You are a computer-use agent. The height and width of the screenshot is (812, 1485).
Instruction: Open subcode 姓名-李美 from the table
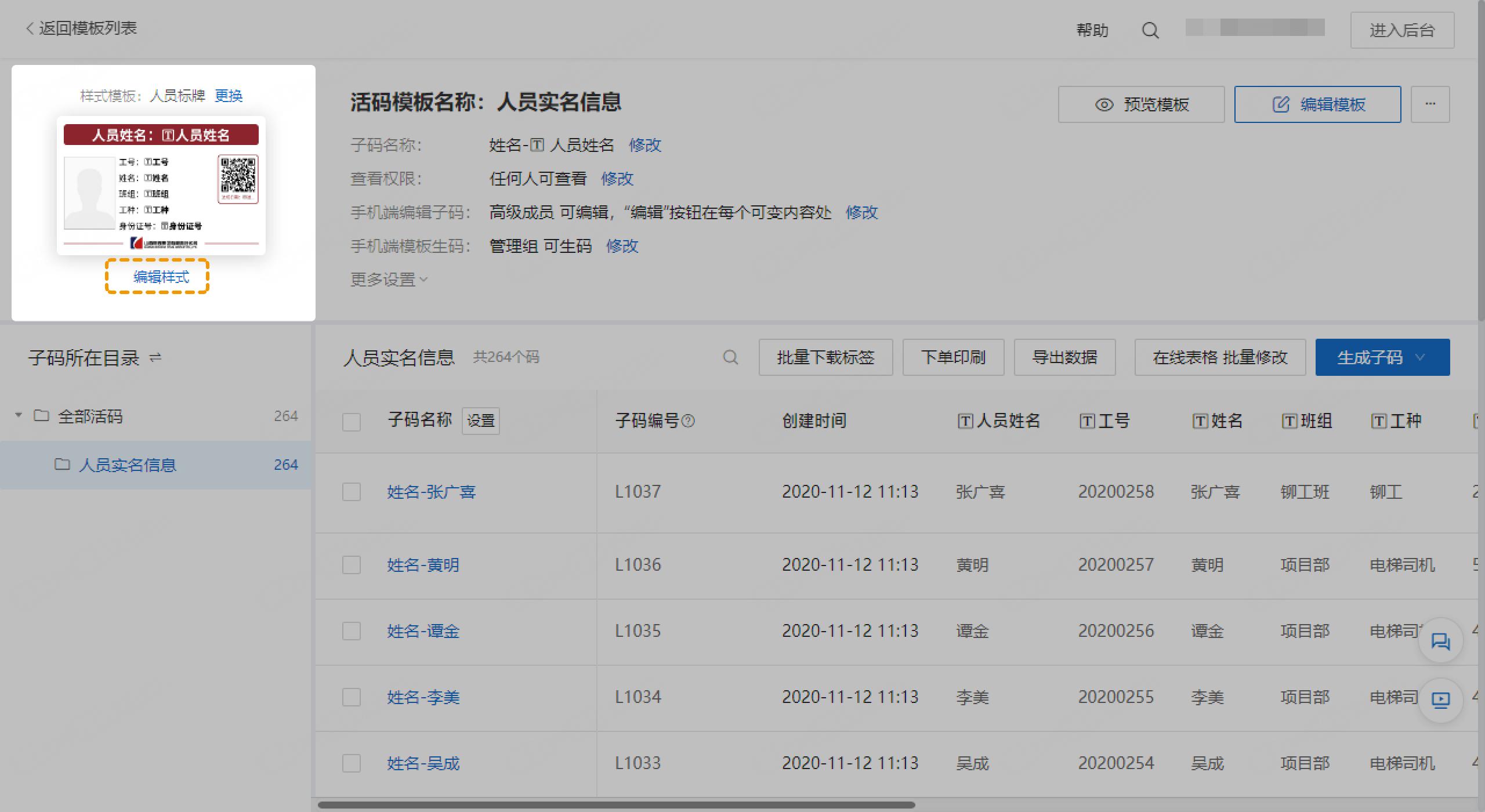click(x=423, y=697)
